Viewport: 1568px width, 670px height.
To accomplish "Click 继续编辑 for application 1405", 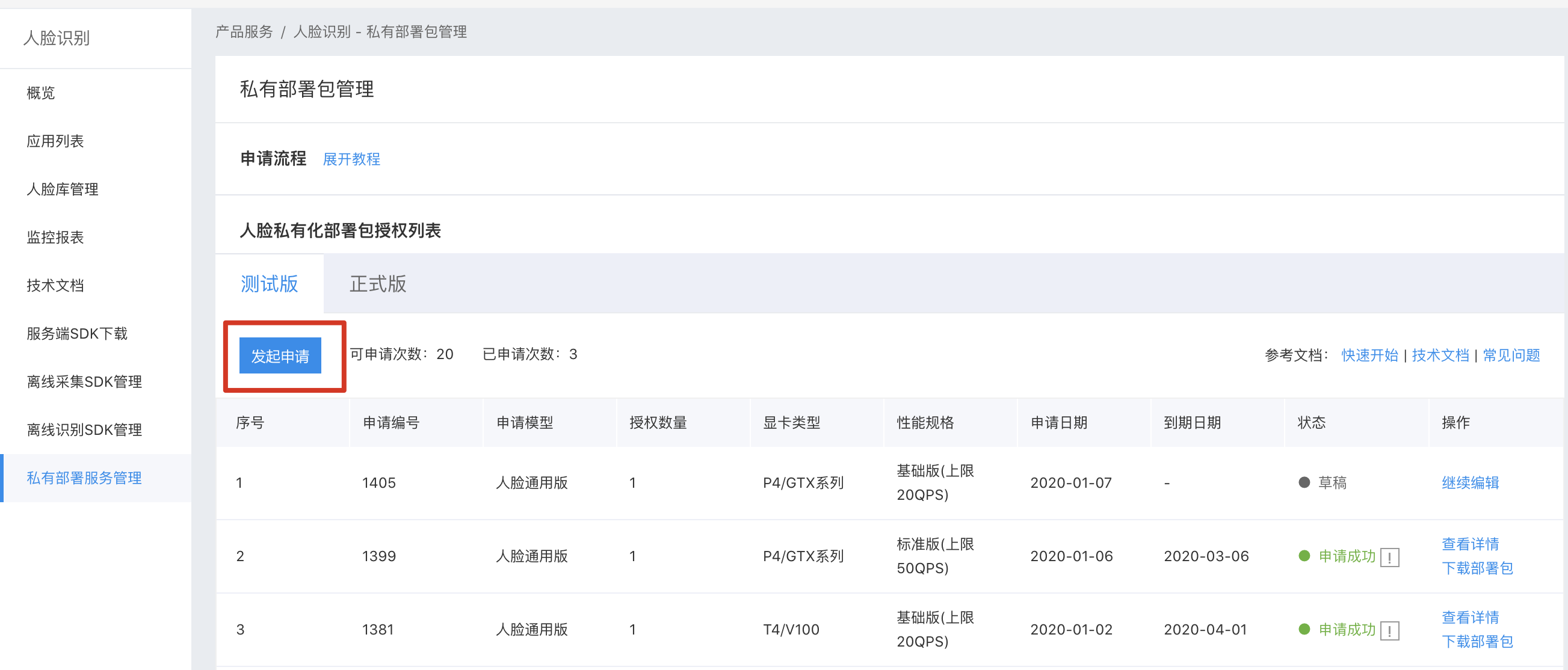I will [1470, 482].
